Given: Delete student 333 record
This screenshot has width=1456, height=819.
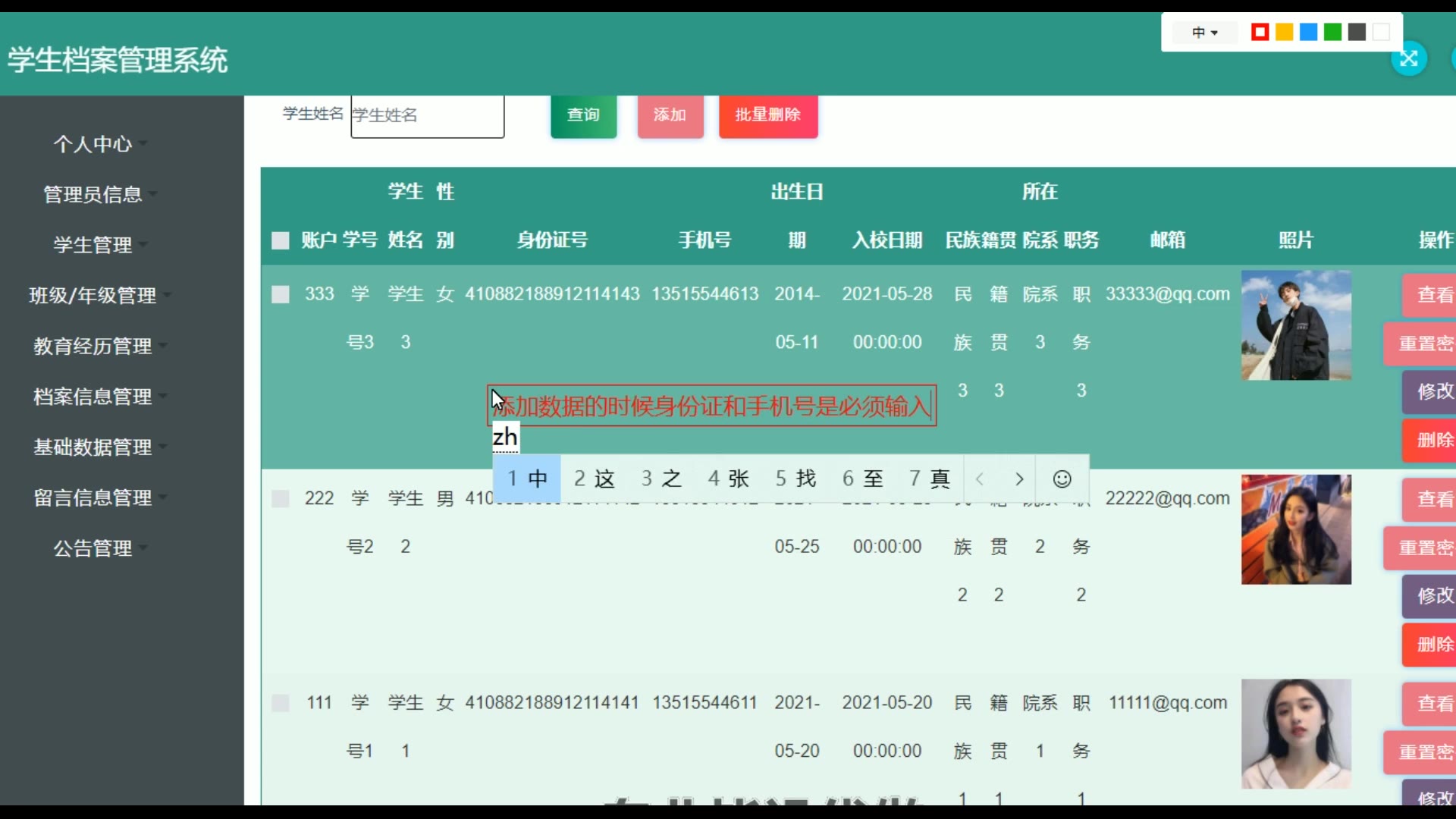Looking at the screenshot, I should click(x=1430, y=440).
